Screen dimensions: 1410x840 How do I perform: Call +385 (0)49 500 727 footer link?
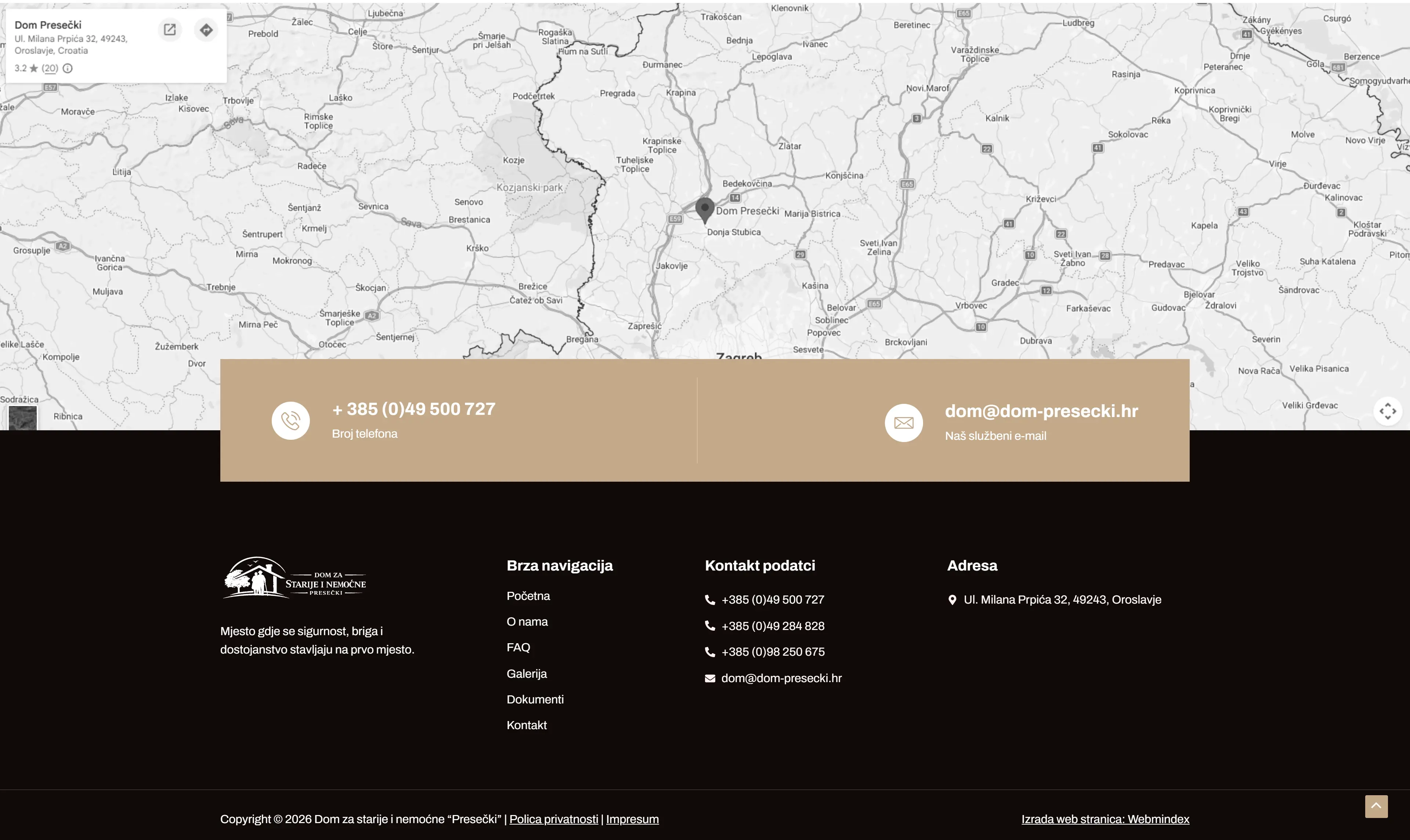pos(773,600)
